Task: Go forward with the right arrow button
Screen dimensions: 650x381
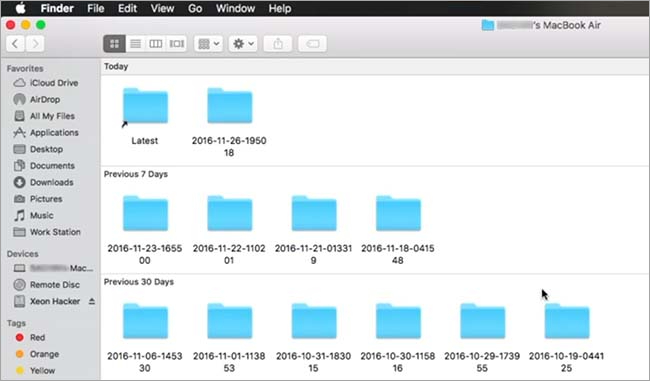Action: [35, 44]
